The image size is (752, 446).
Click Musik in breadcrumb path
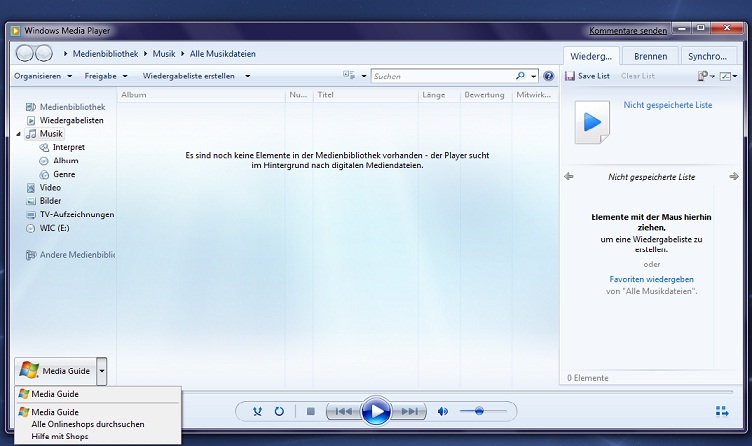[164, 54]
